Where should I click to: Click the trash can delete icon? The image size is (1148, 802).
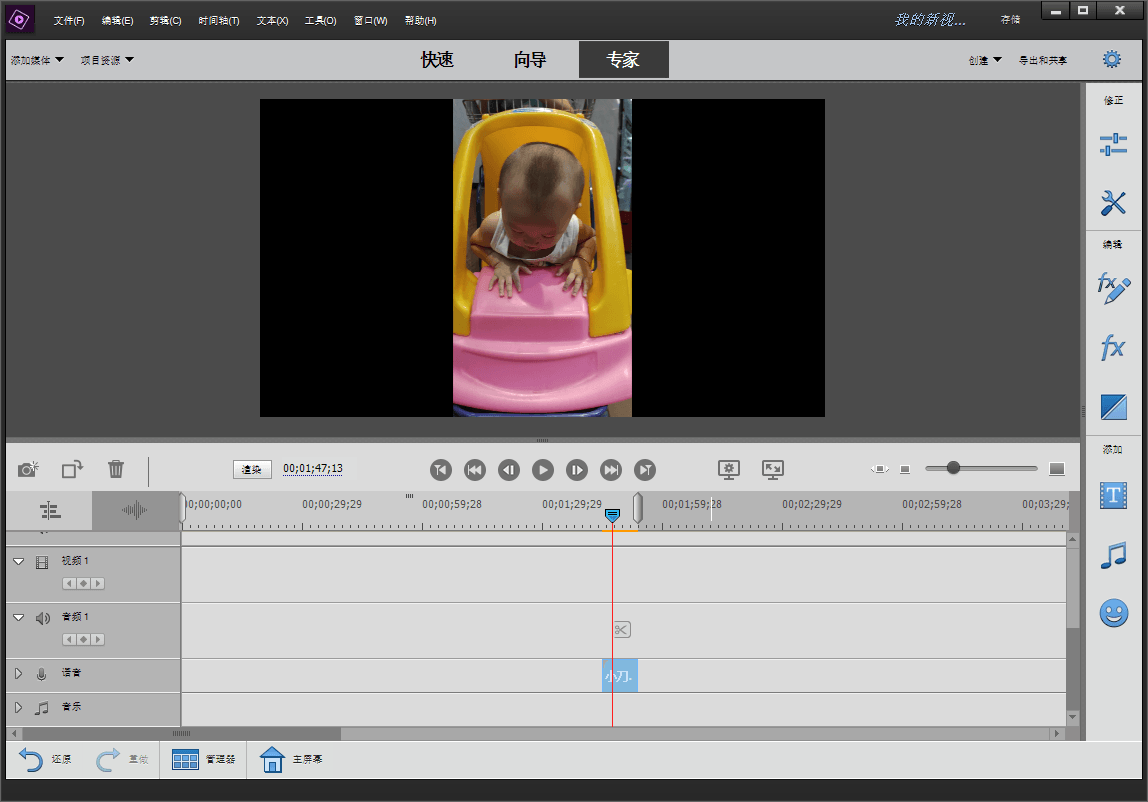pyautogui.click(x=116, y=469)
